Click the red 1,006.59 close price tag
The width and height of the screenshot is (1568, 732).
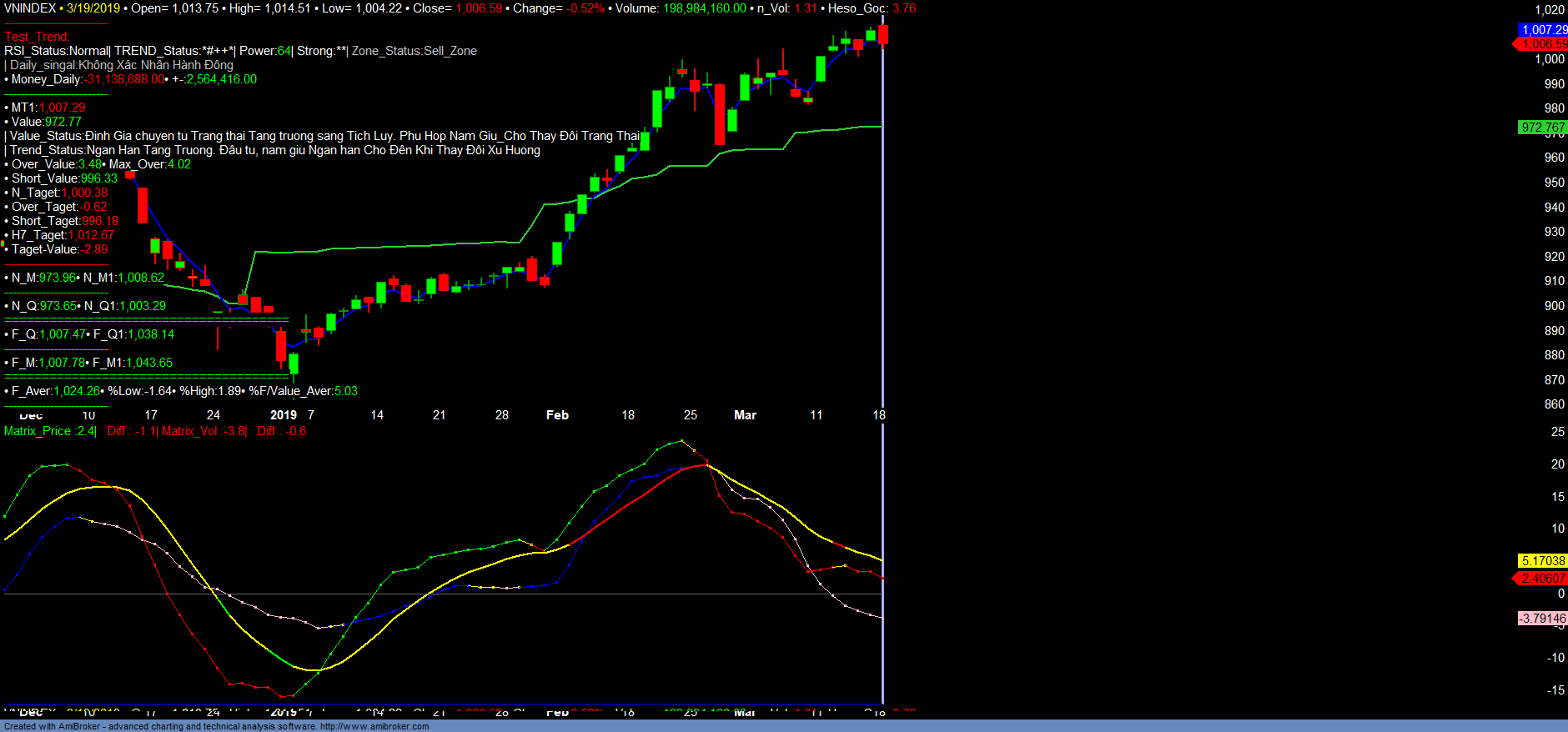(x=1545, y=44)
